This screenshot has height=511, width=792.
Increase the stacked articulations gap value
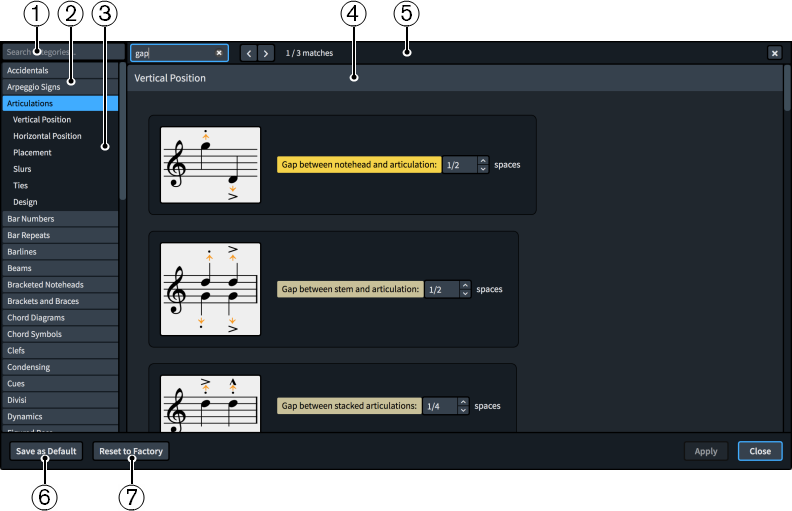tap(463, 402)
